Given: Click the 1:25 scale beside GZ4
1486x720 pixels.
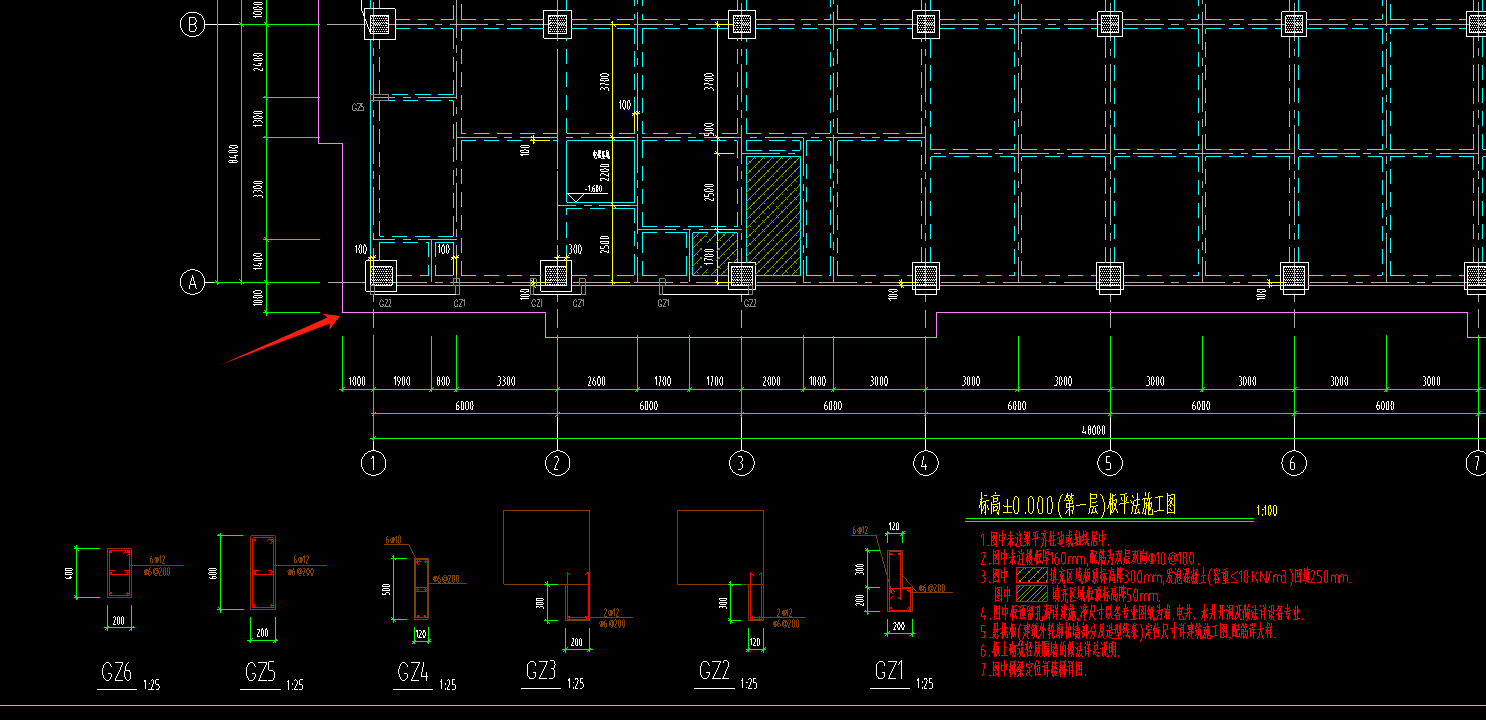Looking at the screenshot, I should (448, 685).
